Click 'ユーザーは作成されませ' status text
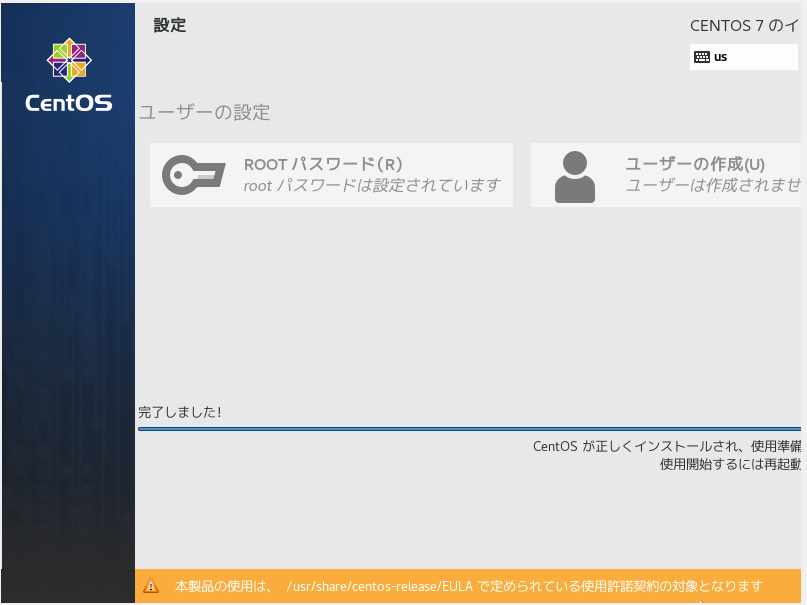 coord(713,185)
